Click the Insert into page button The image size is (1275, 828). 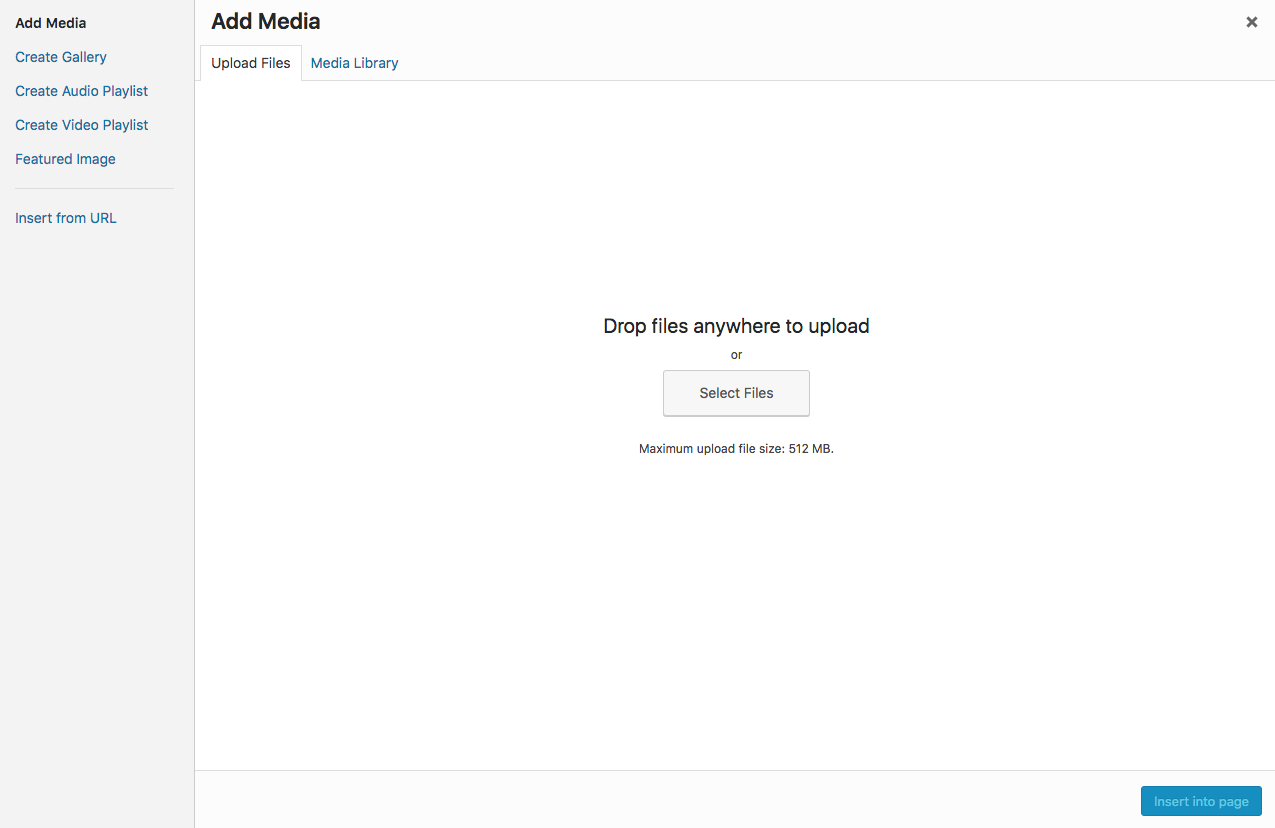(x=1201, y=802)
